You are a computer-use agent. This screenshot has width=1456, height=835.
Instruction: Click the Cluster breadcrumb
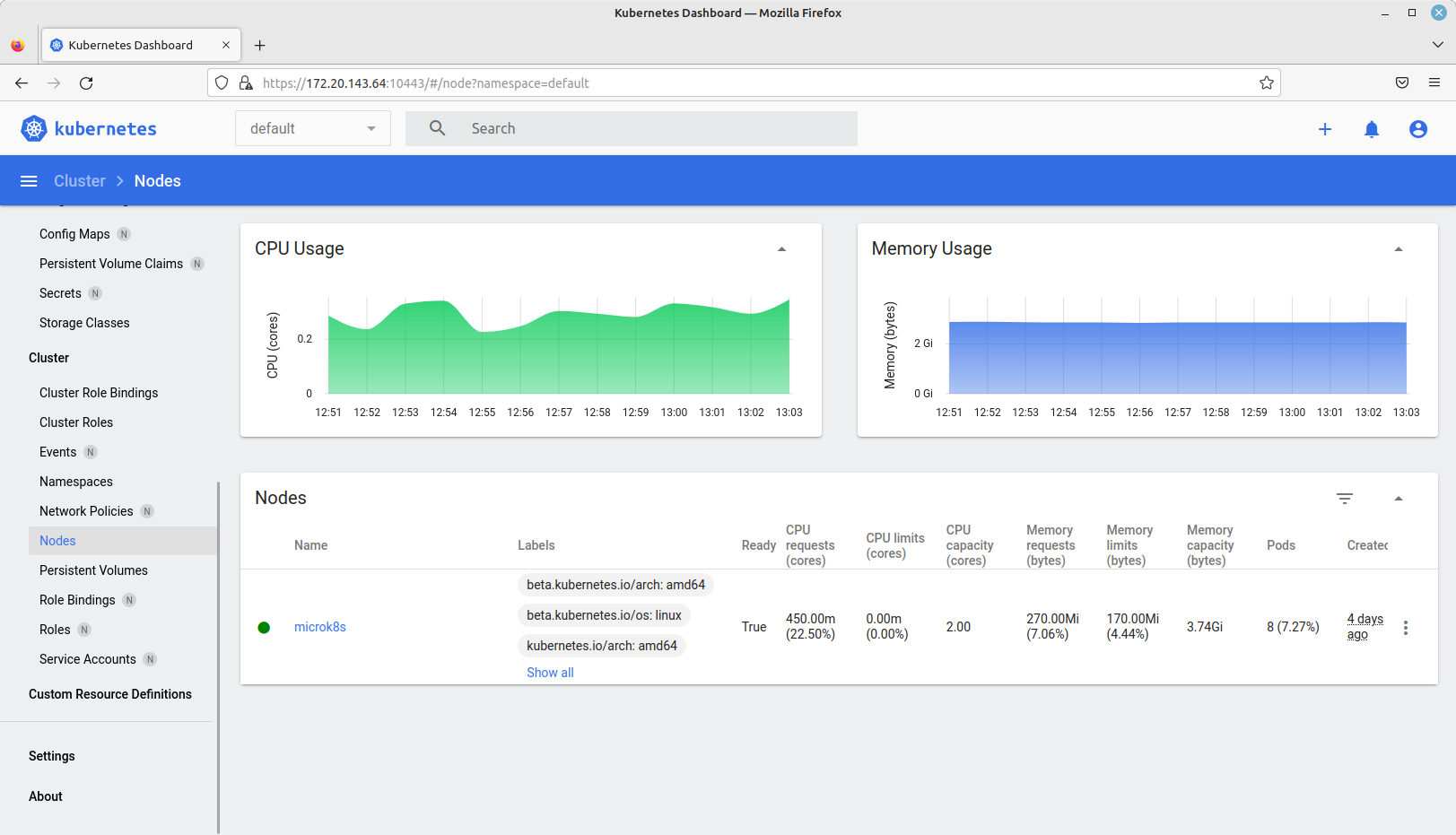coord(80,181)
